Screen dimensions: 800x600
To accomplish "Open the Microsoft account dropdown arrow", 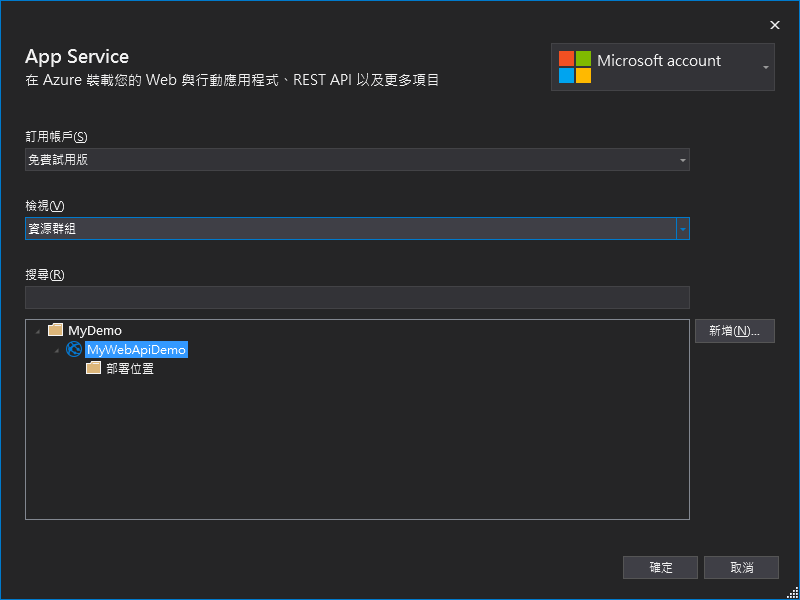I will pyautogui.click(x=765, y=67).
